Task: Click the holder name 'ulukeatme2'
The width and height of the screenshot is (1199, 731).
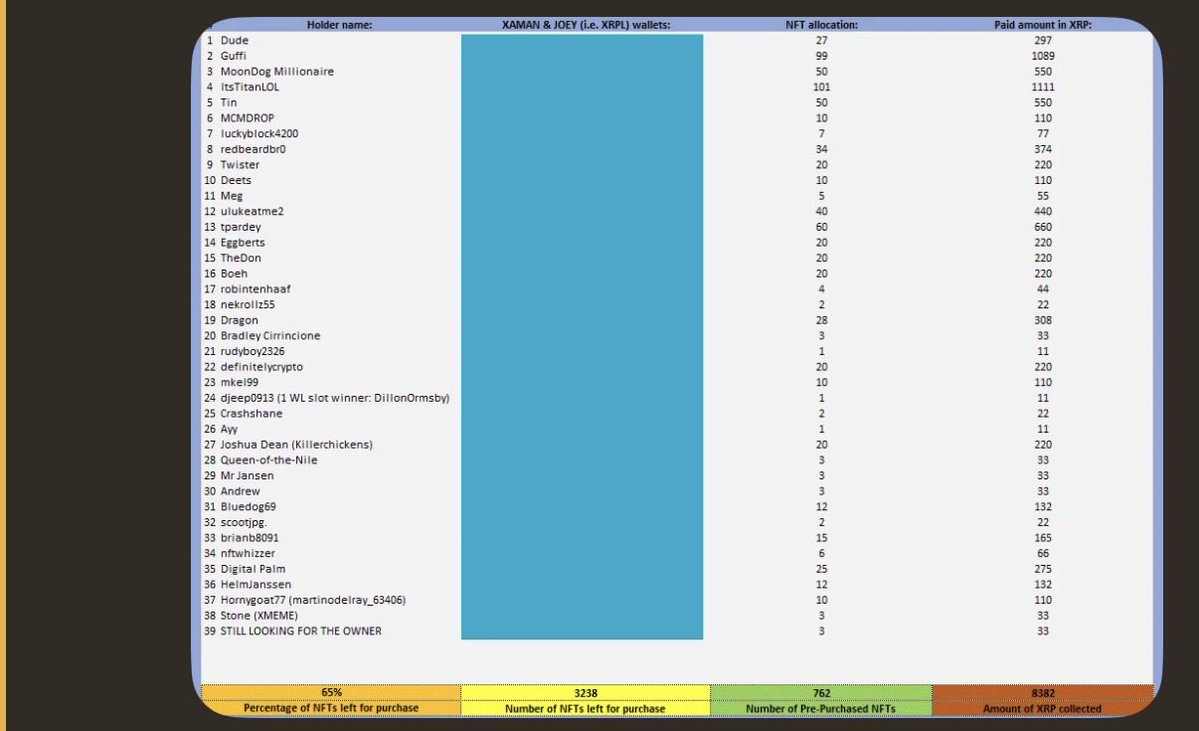Action: click(x=252, y=211)
